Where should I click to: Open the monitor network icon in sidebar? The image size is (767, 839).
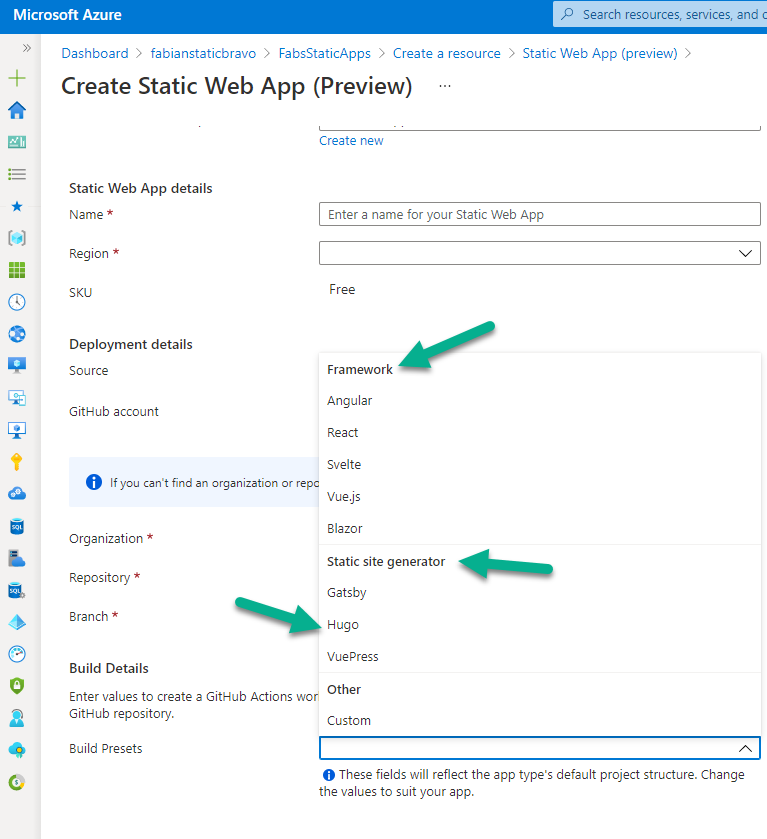click(17, 398)
